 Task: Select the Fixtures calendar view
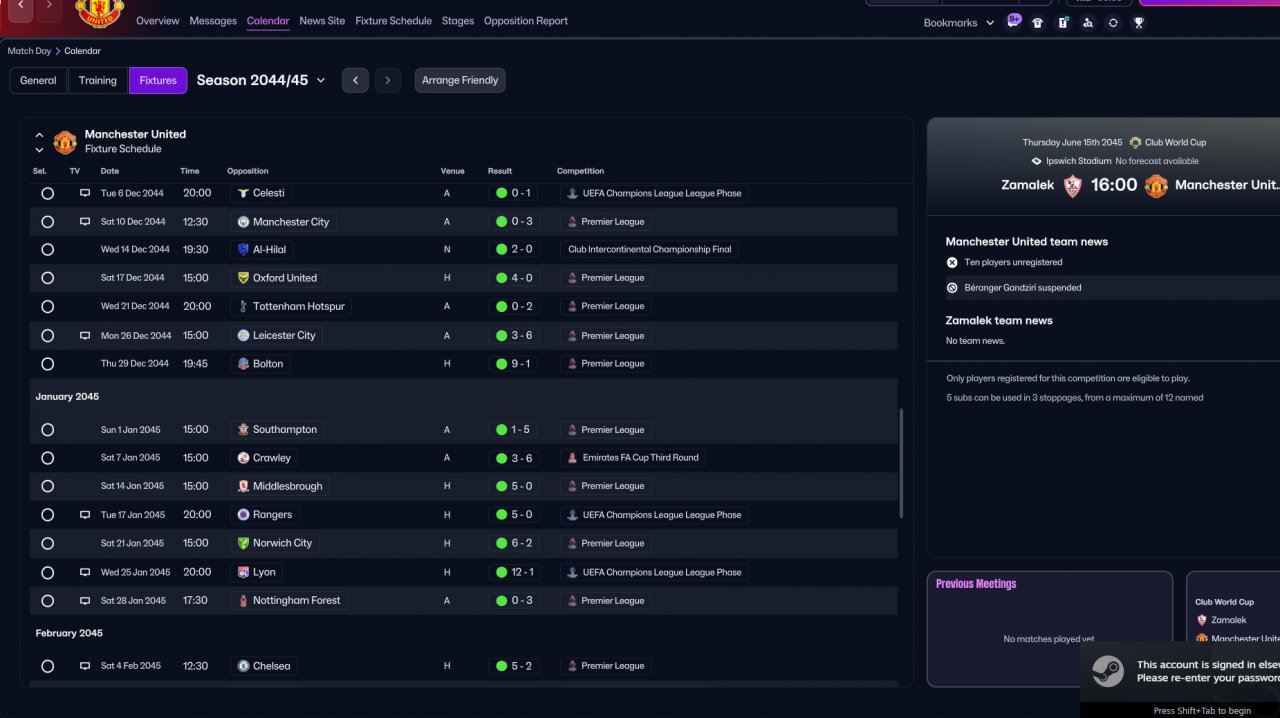pos(158,80)
